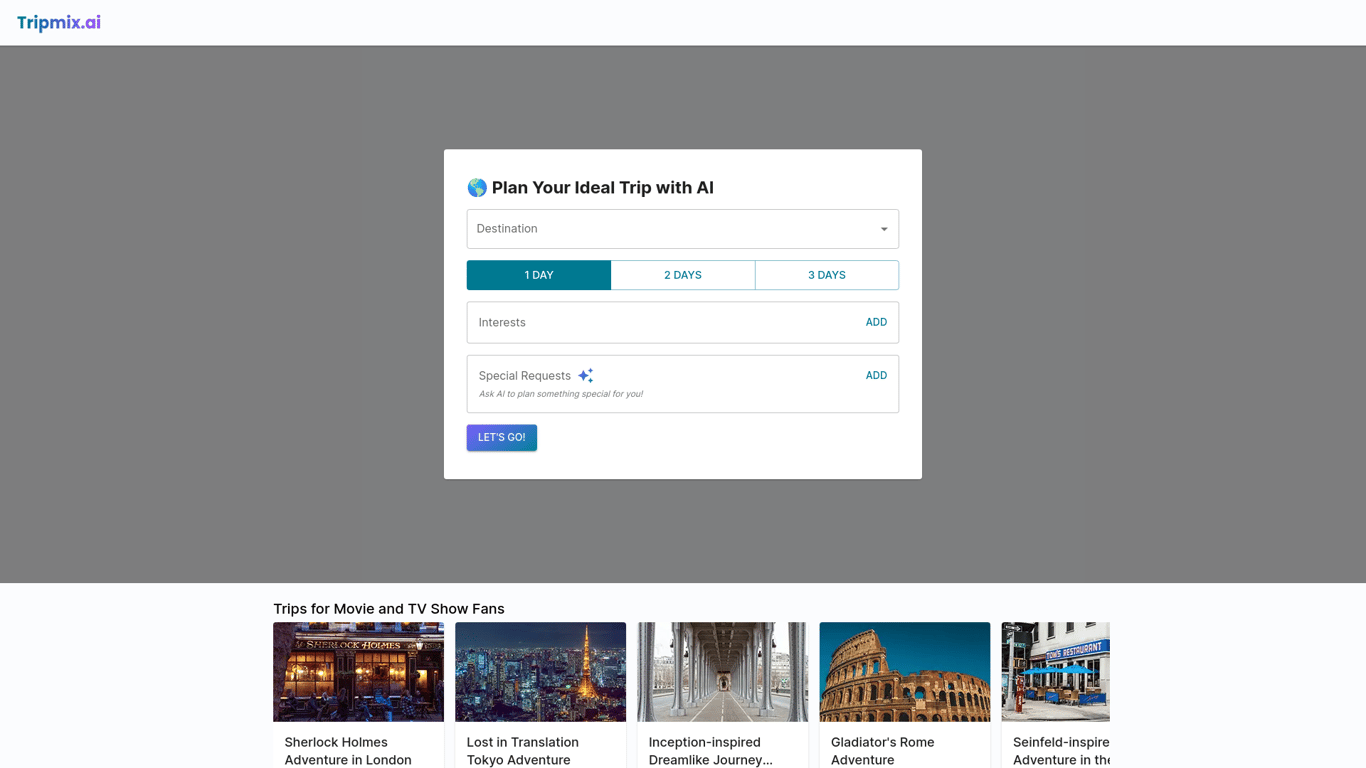The image size is (1366, 768).
Task: Click the Plan Your Ideal Trip with AI heading
Action: point(603,188)
